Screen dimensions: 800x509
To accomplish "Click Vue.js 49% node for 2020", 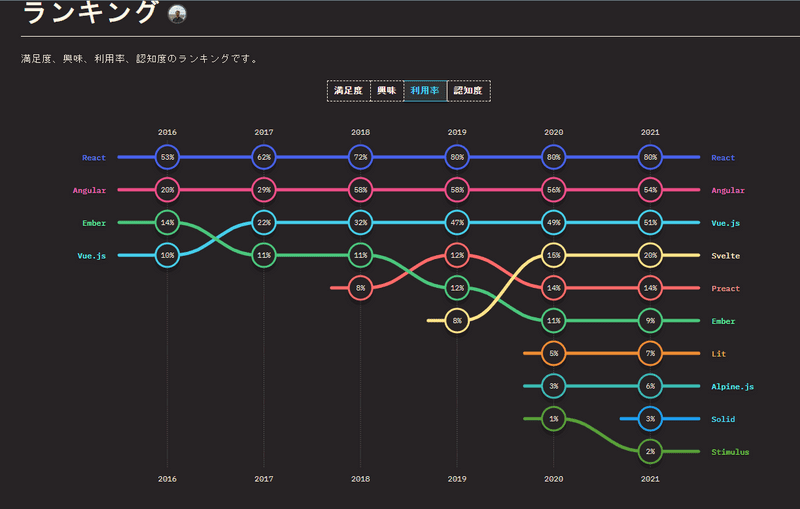I will click(554, 222).
